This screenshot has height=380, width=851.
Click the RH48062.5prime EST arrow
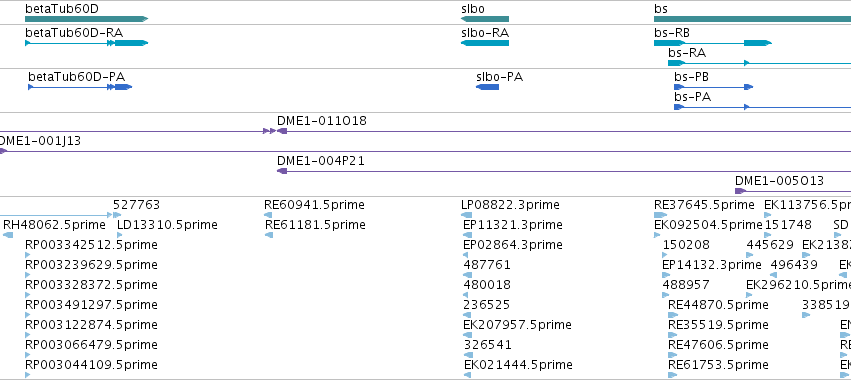(8, 235)
